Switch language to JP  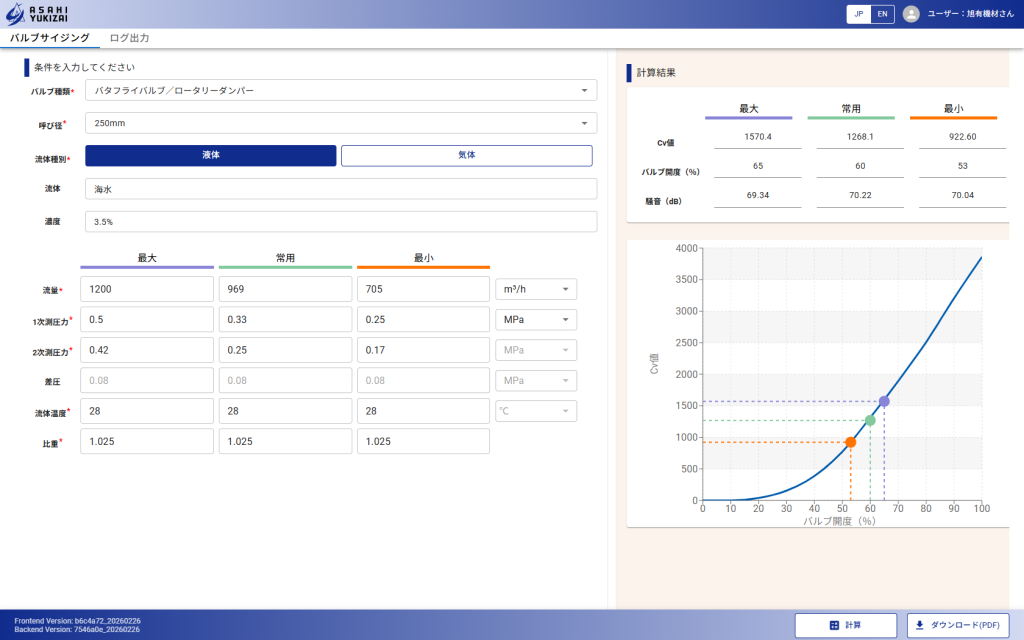click(x=859, y=14)
